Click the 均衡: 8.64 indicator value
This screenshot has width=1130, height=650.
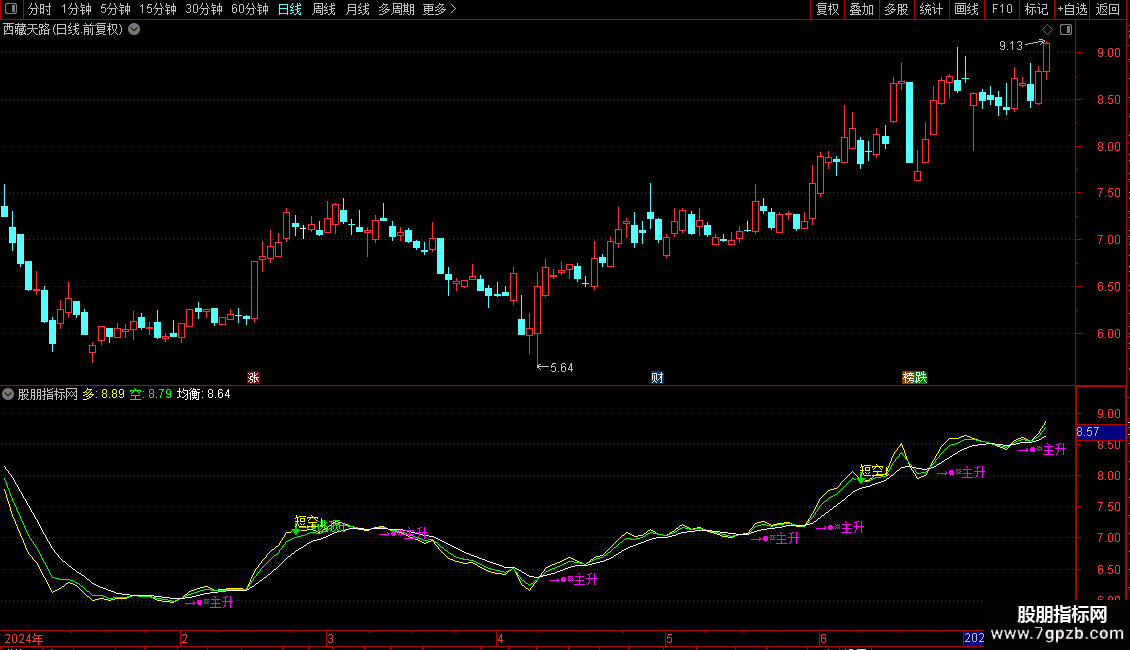click(x=204, y=394)
